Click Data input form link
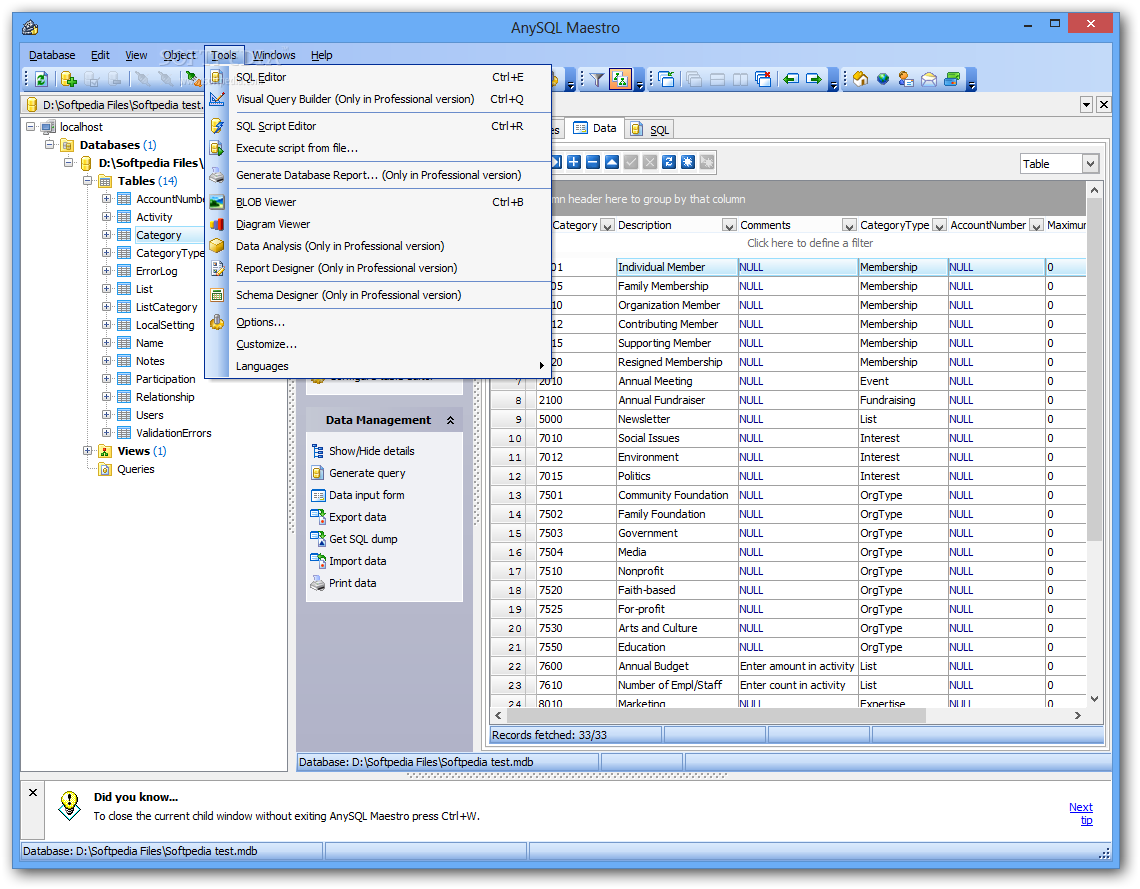 366,495
